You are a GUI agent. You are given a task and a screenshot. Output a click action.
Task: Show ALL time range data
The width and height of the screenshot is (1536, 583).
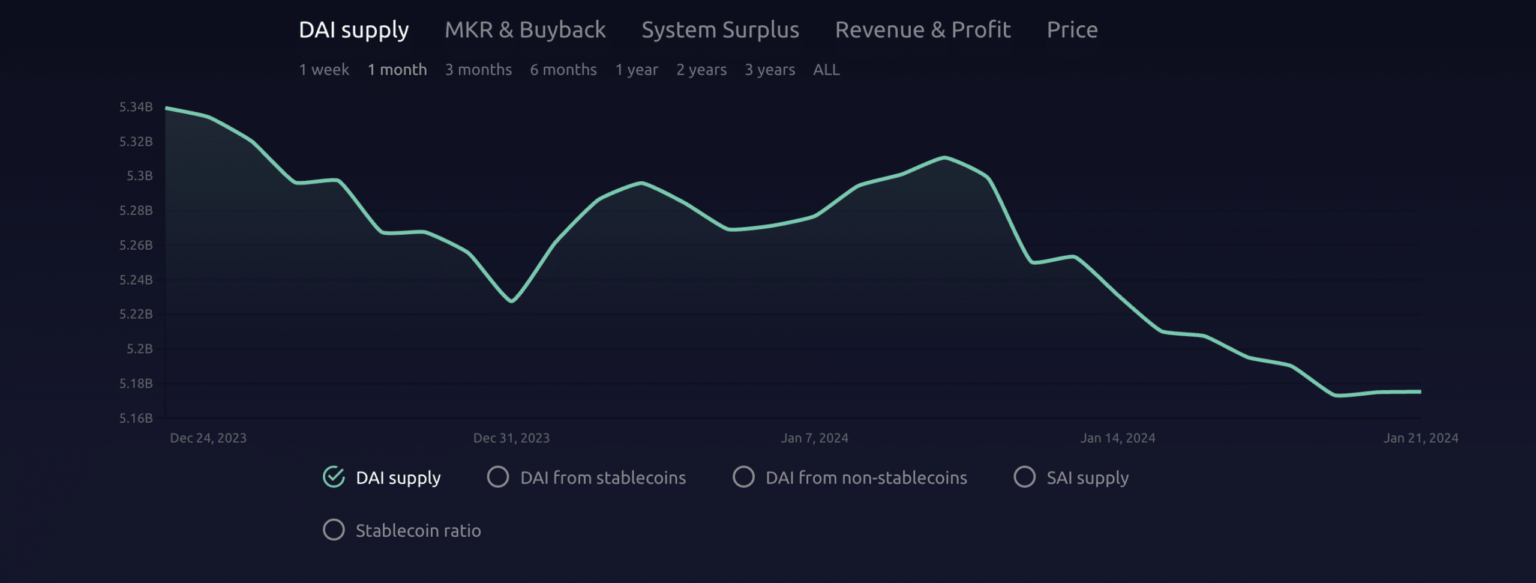pos(826,70)
